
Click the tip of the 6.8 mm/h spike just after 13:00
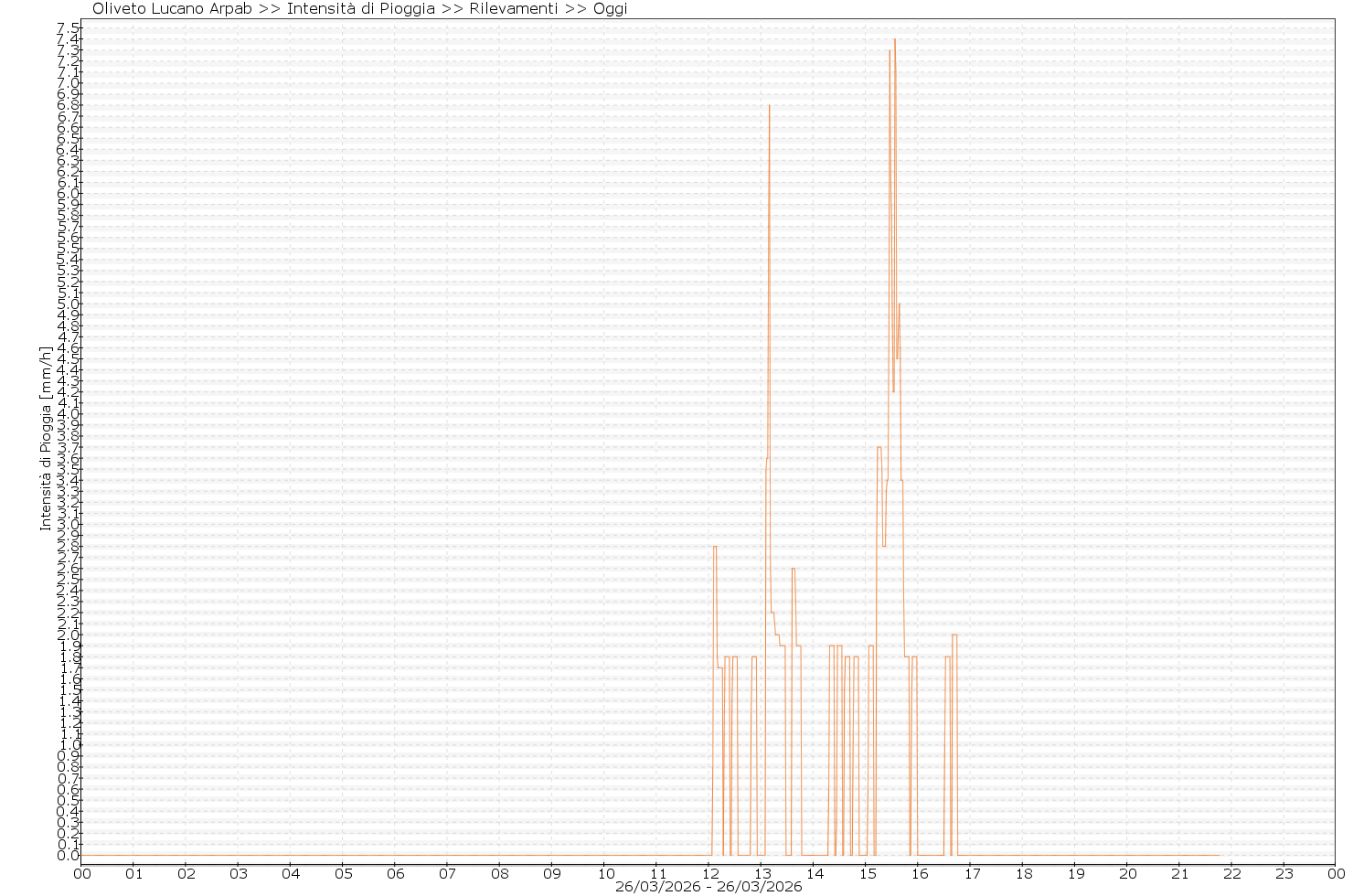[x=769, y=106]
